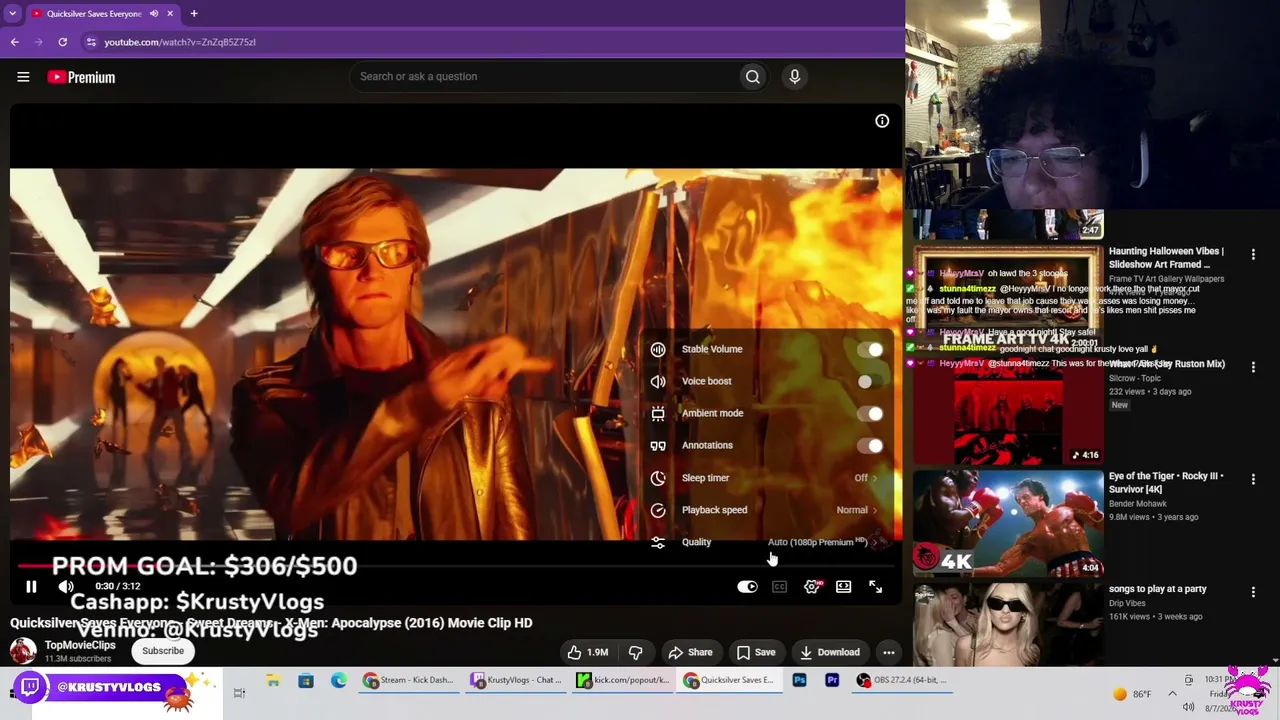Like the video with 1.9M likes
The image size is (1280, 720).
(587, 652)
